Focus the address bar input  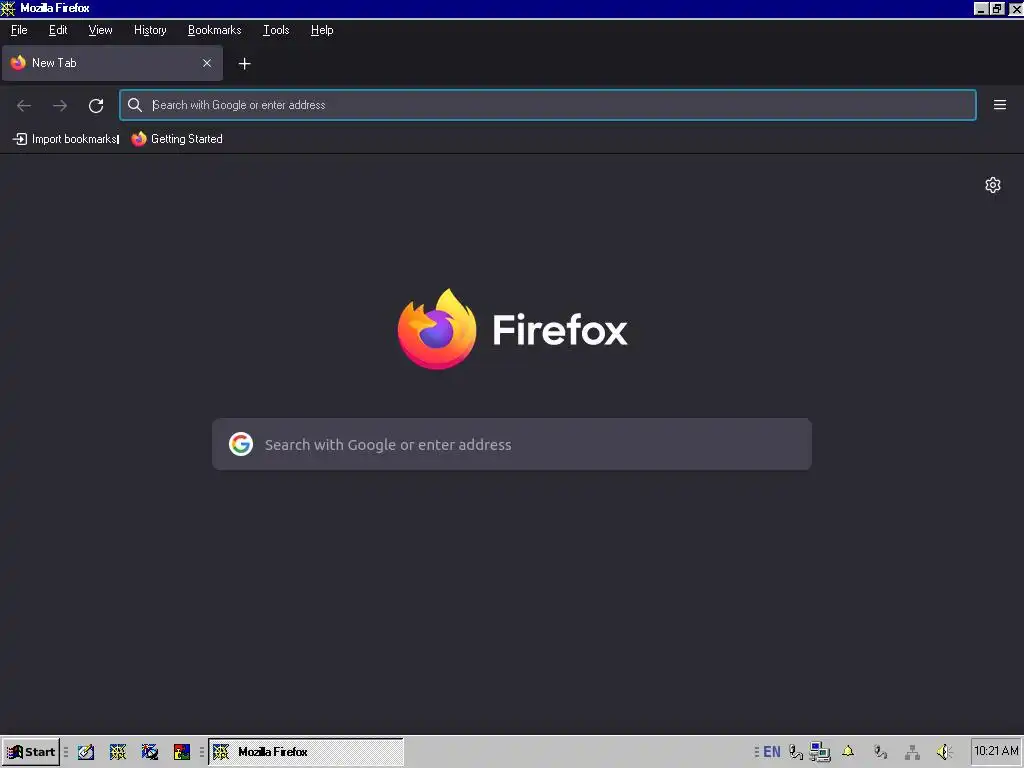coord(547,104)
